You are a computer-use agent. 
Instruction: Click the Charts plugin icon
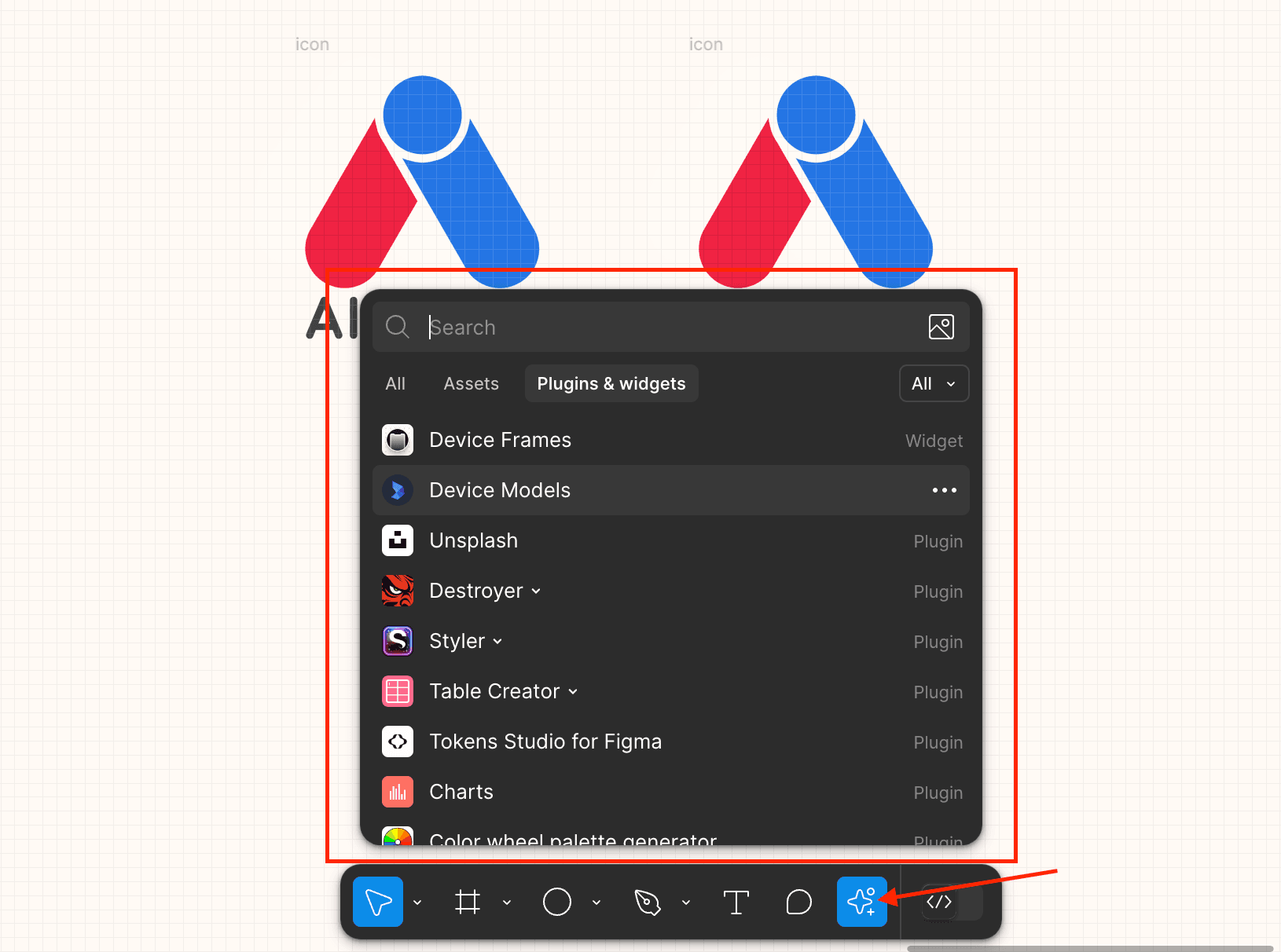(398, 792)
